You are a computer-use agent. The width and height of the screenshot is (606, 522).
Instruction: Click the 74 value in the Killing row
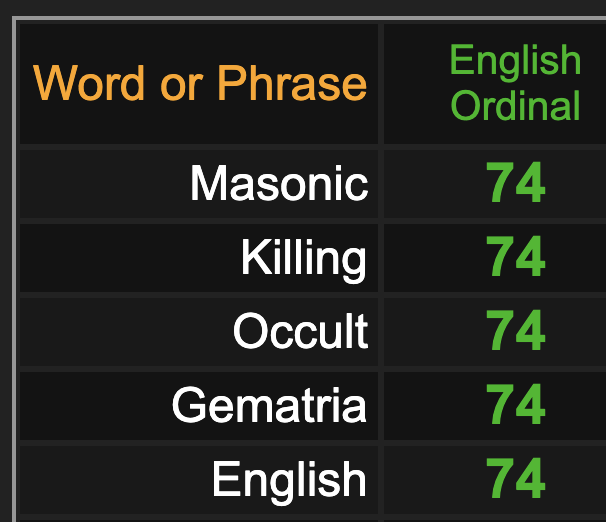pos(515,257)
